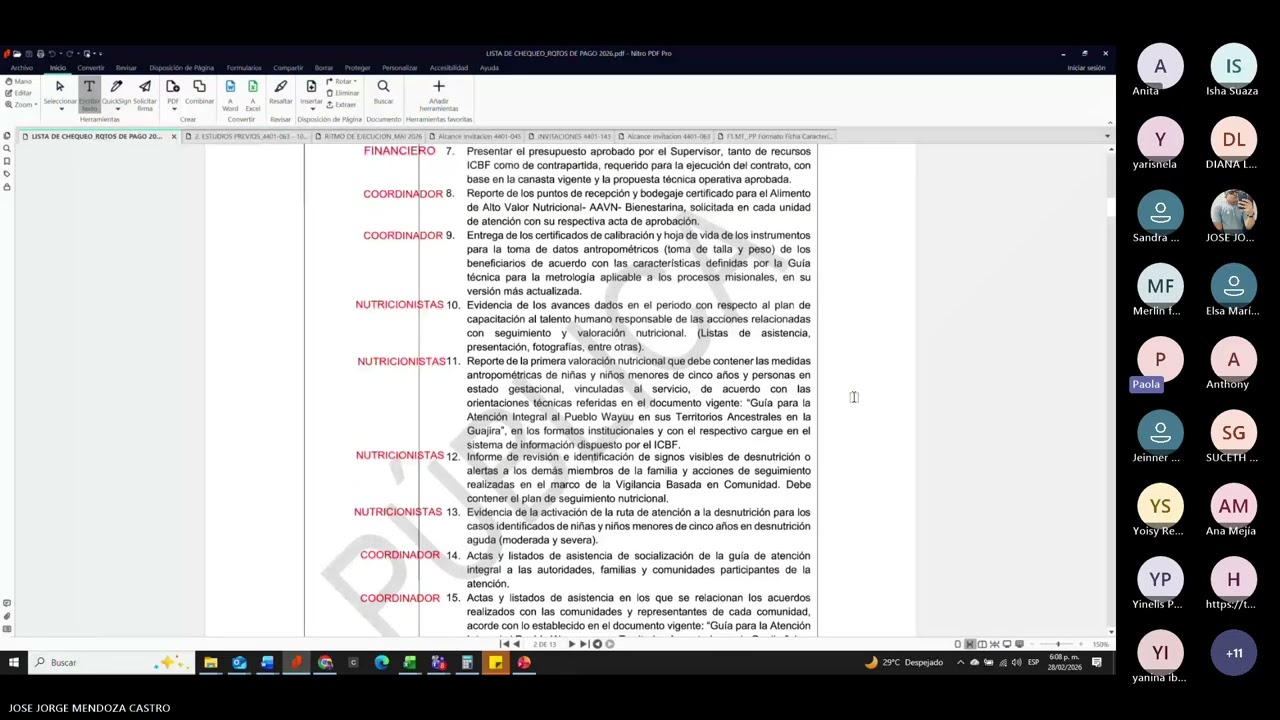Open the Windows Start menu
Screen dimensions: 1280x720
tap(14, 662)
